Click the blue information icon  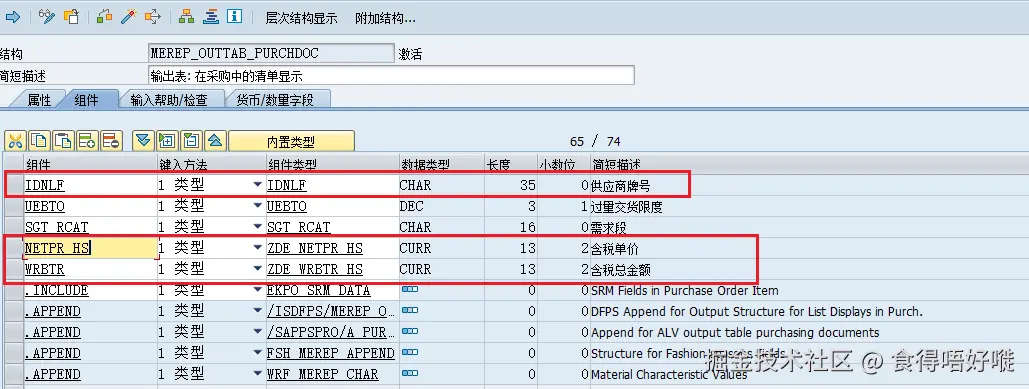(234, 16)
